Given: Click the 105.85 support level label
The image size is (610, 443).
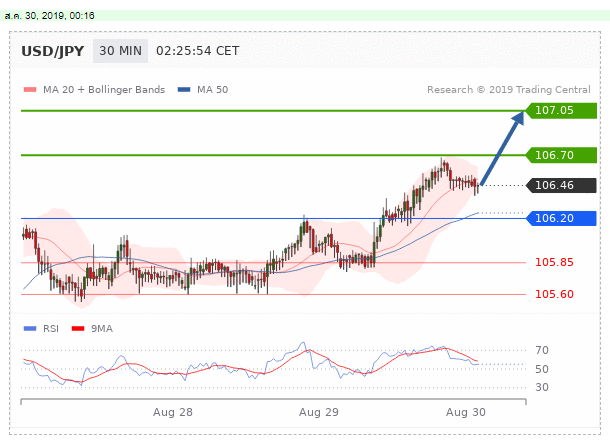Looking at the screenshot, I should 554,262.
